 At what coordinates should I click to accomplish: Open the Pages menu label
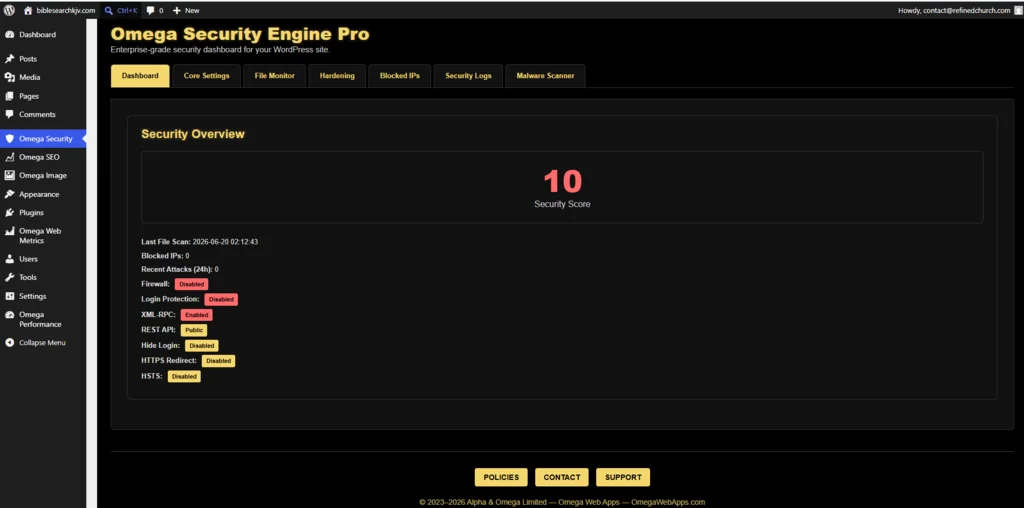(x=29, y=96)
